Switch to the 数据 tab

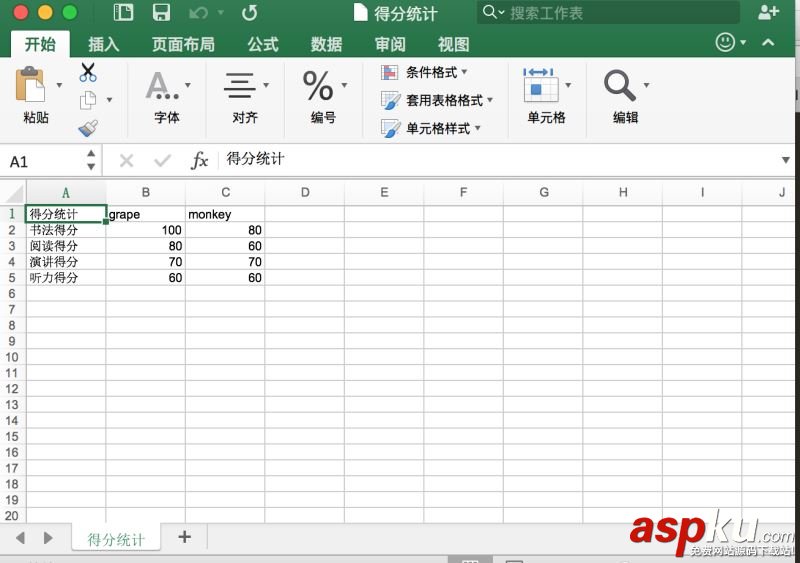(x=326, y=44)
